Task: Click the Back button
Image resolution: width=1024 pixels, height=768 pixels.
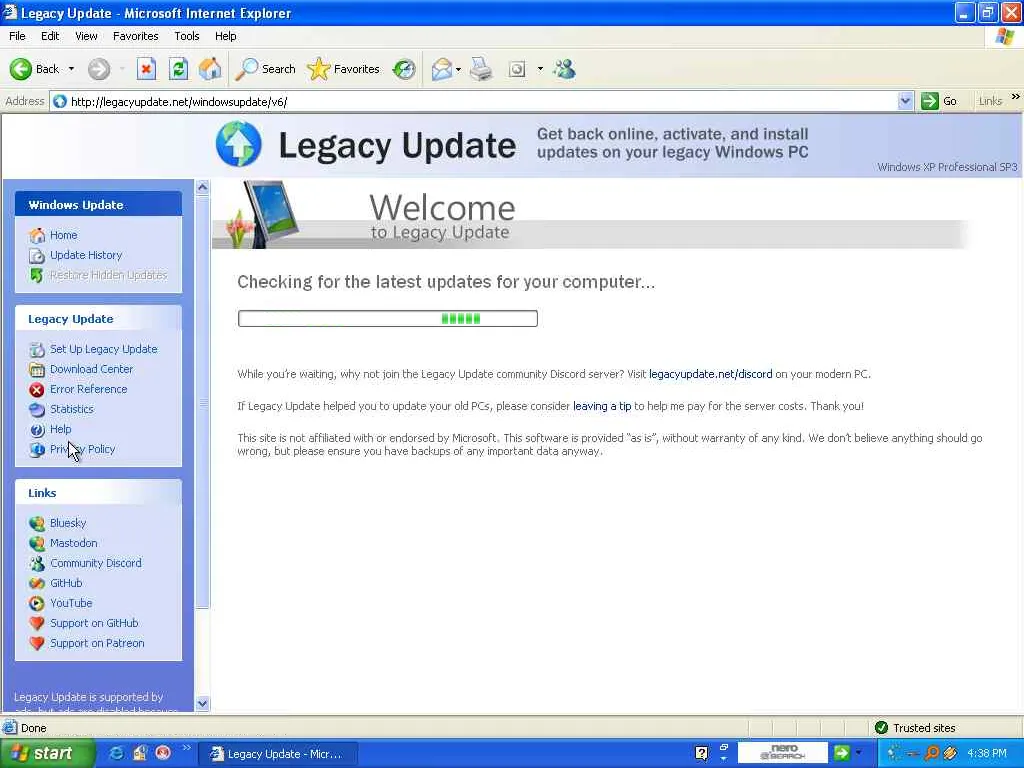Action: (35, 69)
